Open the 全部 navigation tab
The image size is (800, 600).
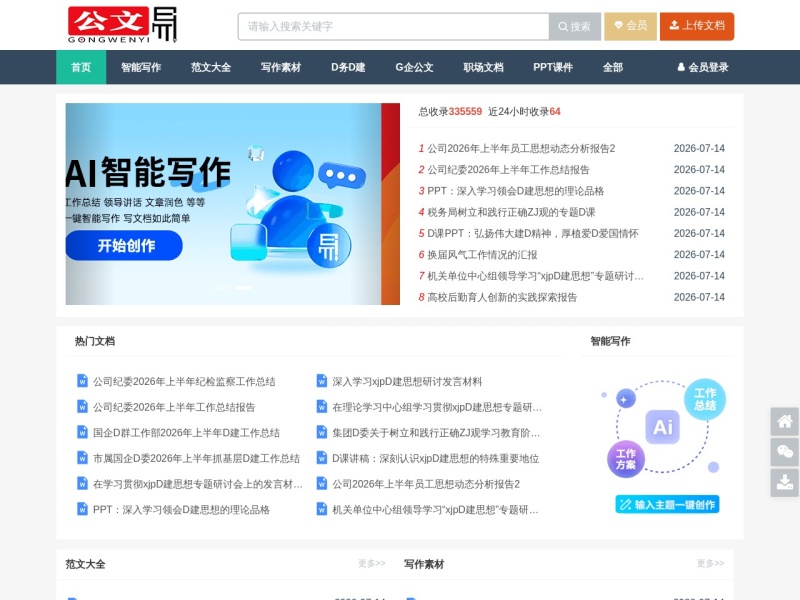(x=613, y=67)
